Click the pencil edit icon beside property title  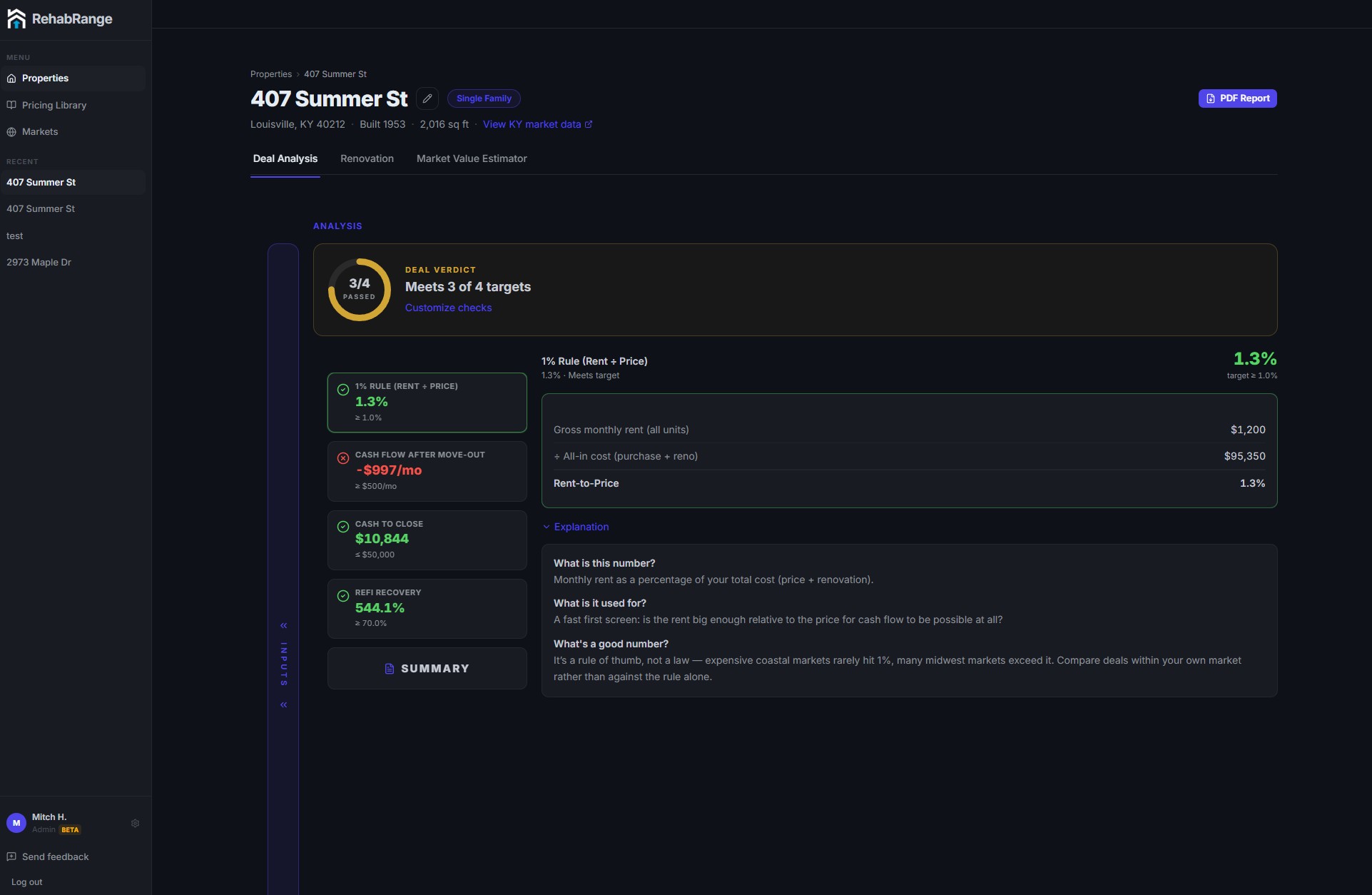[427, 98]
